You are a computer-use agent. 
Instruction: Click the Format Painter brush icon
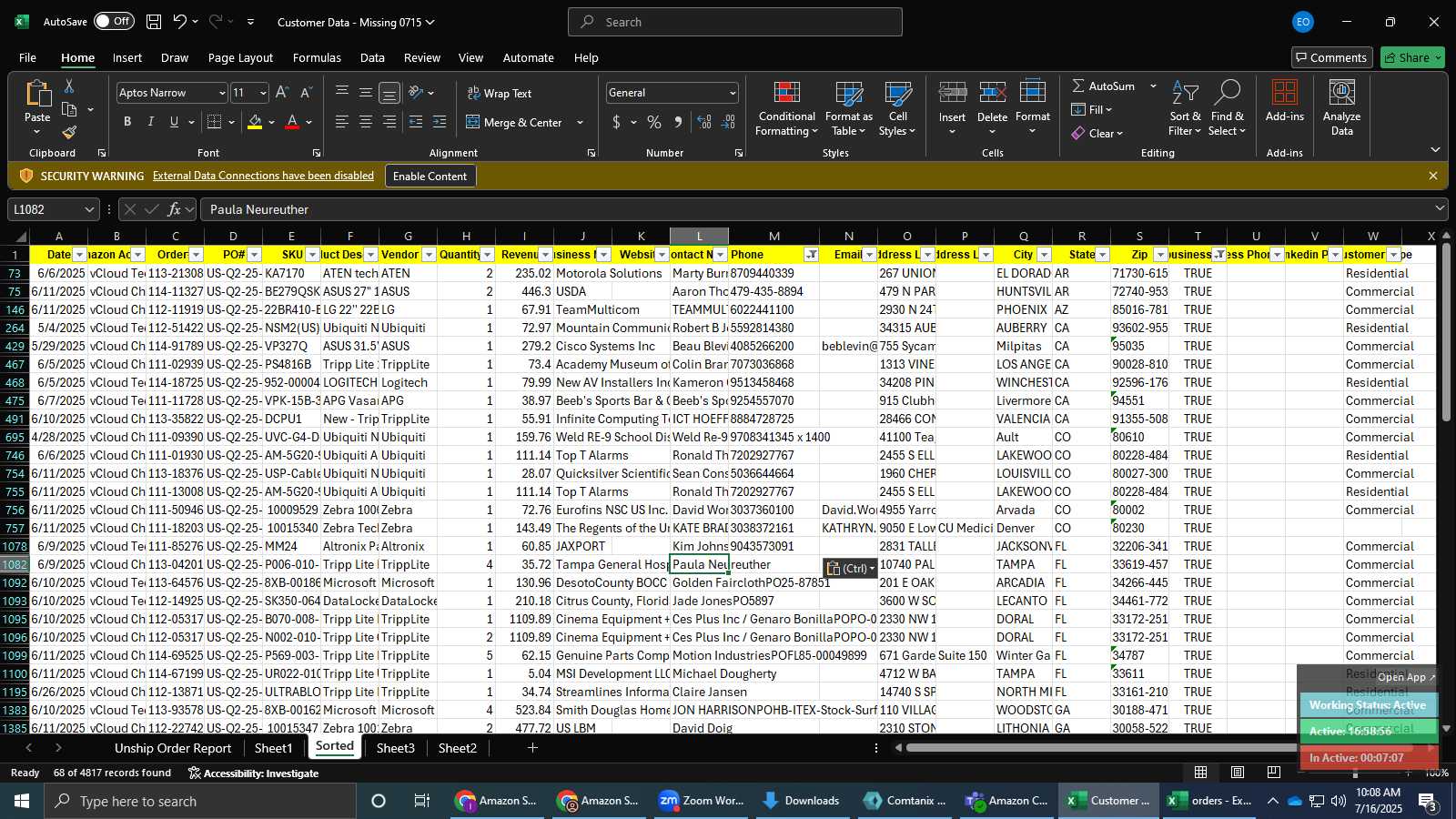[69, 132]
